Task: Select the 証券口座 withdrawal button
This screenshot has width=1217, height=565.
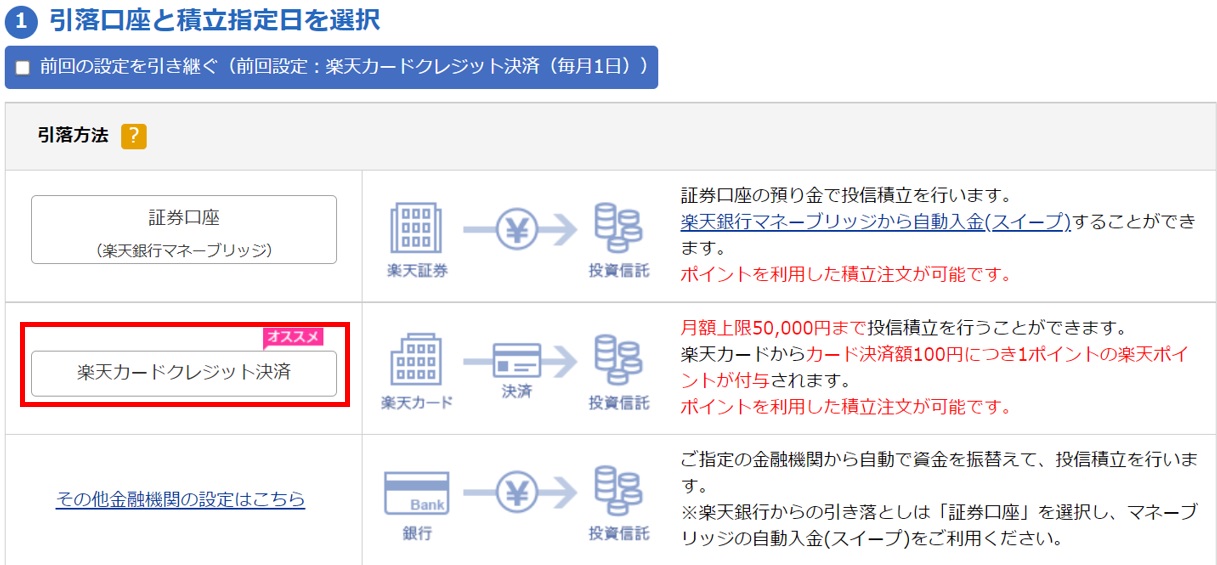Action: [184, 230]
